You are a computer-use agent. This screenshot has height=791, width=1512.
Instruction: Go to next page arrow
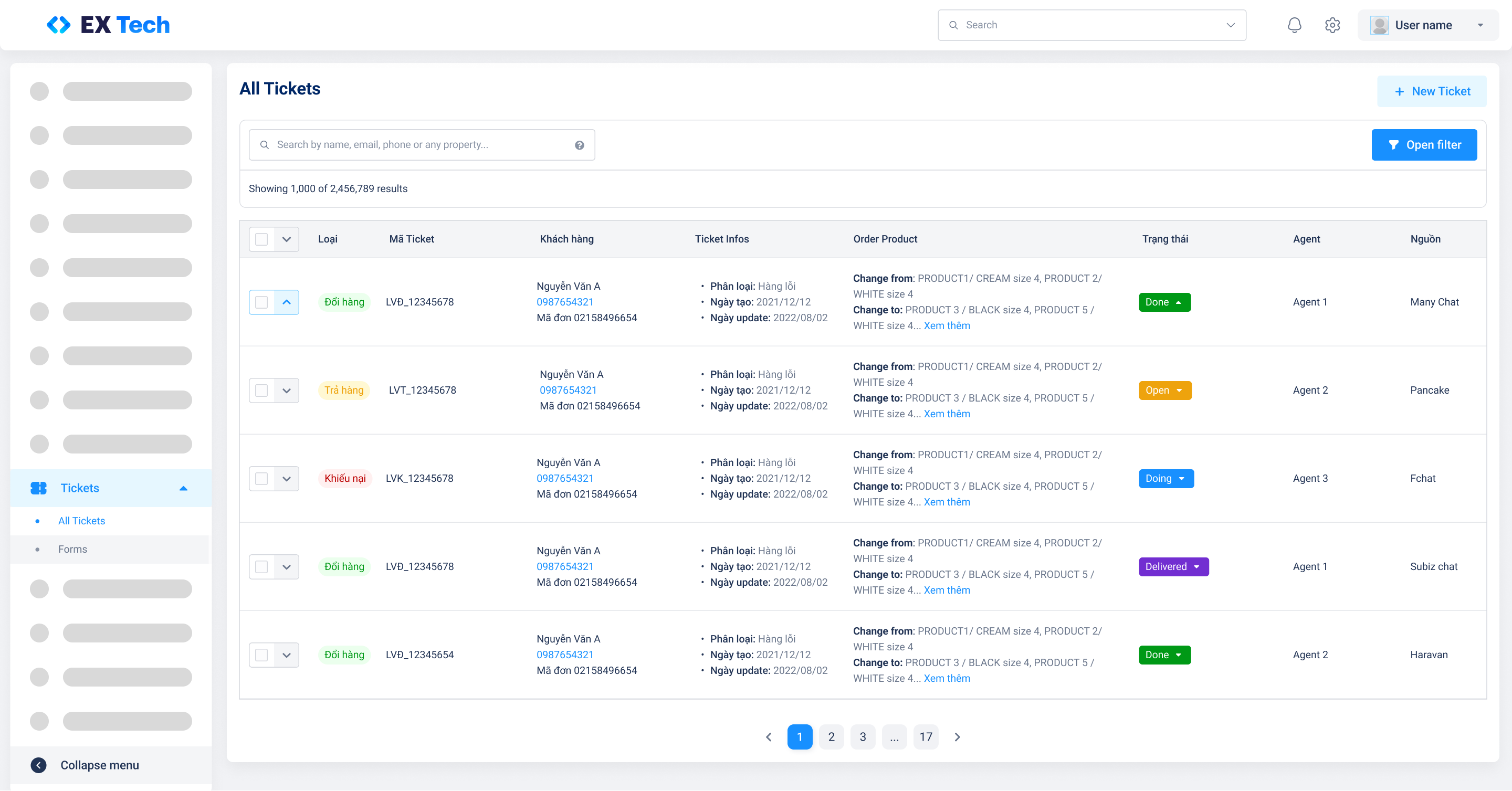coord(957,737)
